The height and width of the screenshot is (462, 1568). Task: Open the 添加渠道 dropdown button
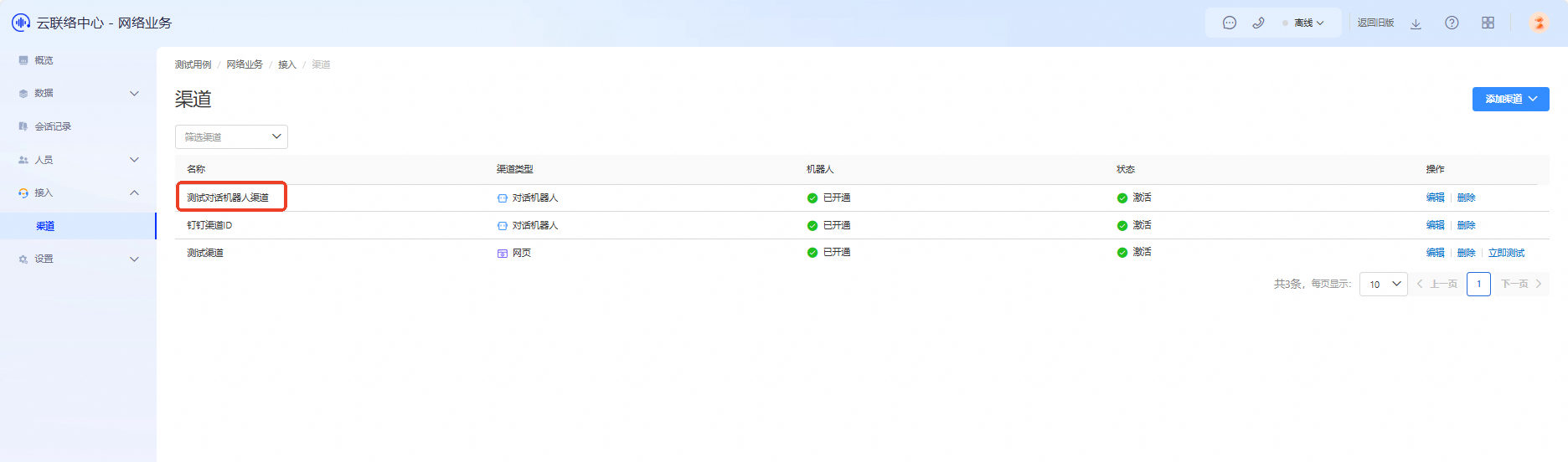(1511, 99)
